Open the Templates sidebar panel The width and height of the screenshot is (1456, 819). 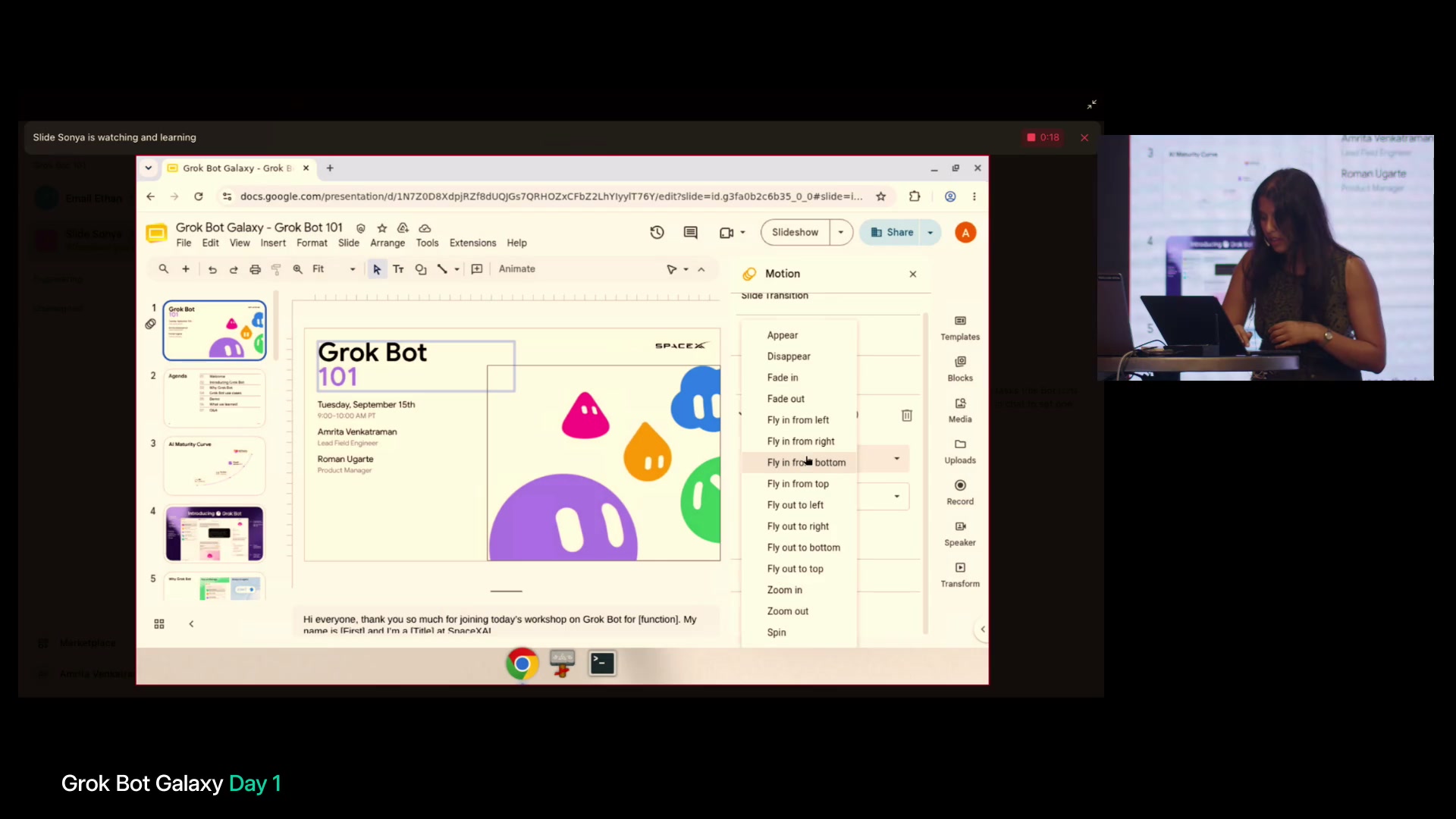960,328
